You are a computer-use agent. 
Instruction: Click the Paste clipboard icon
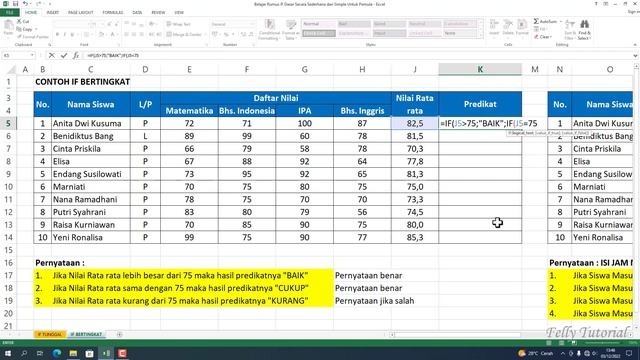pos(8,28)
